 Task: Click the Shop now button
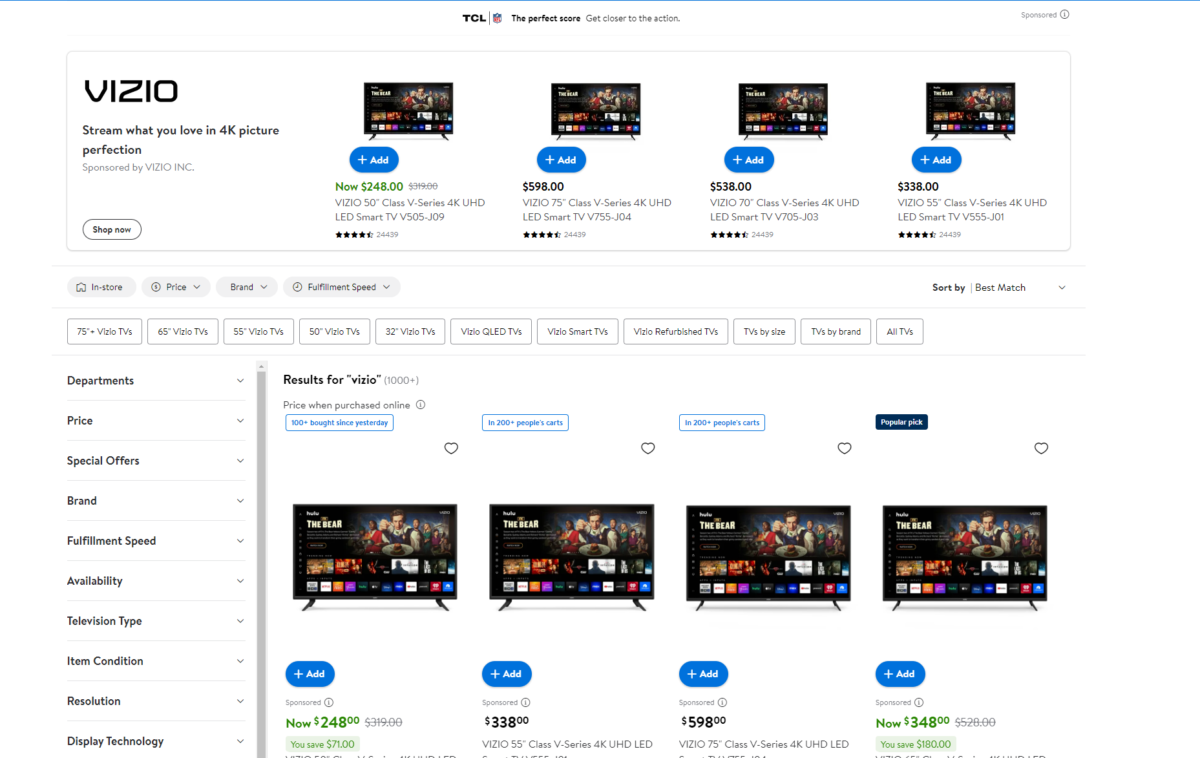112,230
